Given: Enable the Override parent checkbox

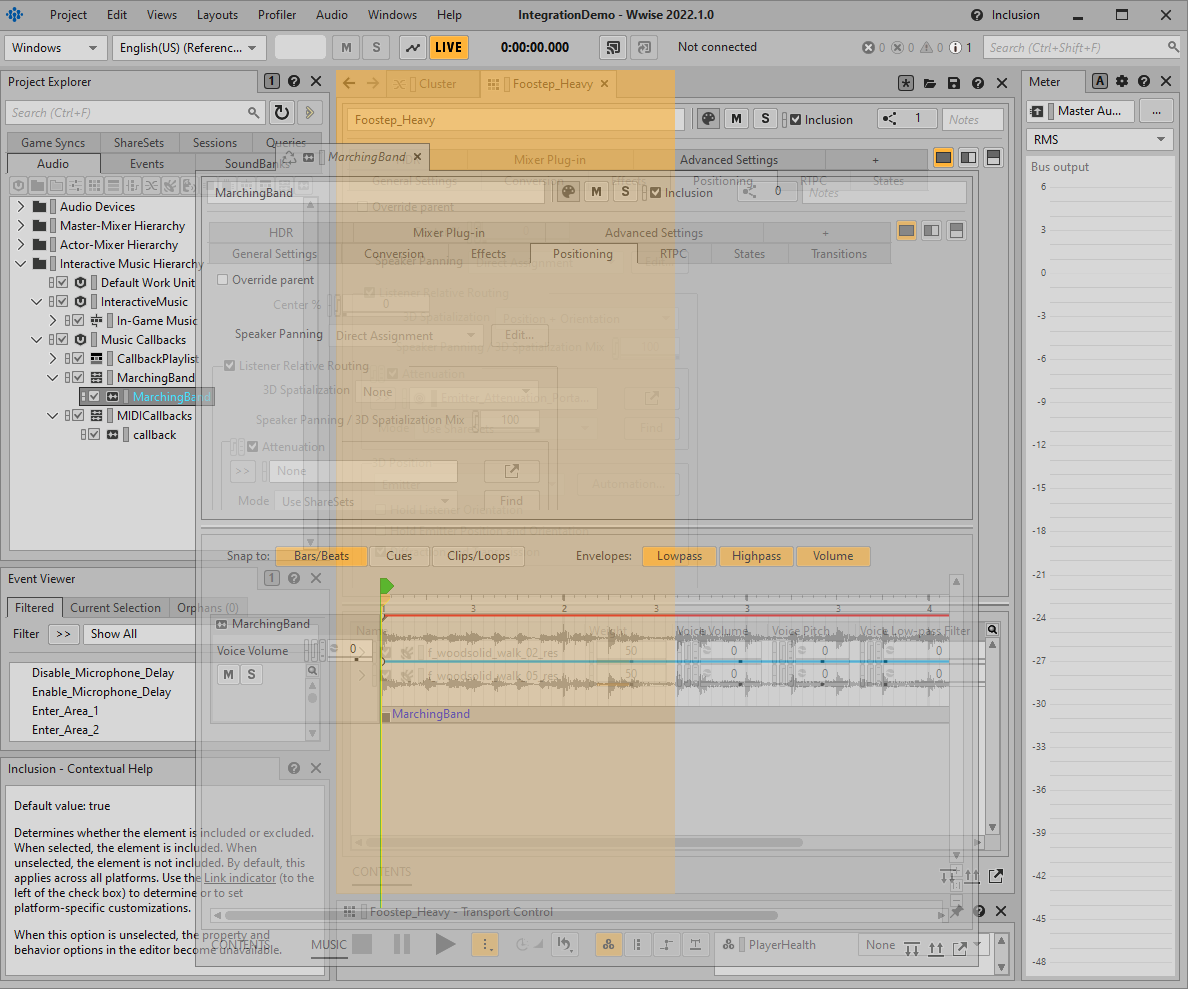Looking at the screenshot, I should coord(223,280).
